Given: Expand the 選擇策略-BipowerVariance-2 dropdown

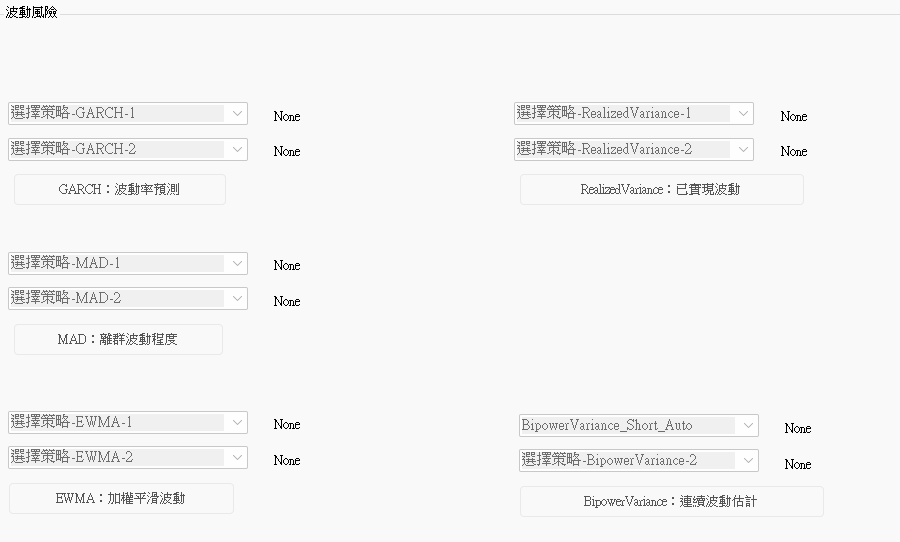Looking at the screenshot, I should pyautogui.click(x=637, y=461).
